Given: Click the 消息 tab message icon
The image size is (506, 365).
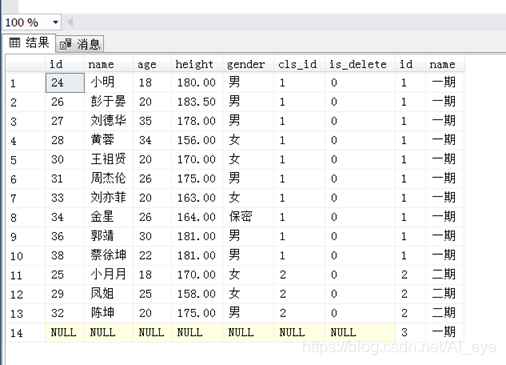Looking at the screenshot, I should (x=65, y=44).
